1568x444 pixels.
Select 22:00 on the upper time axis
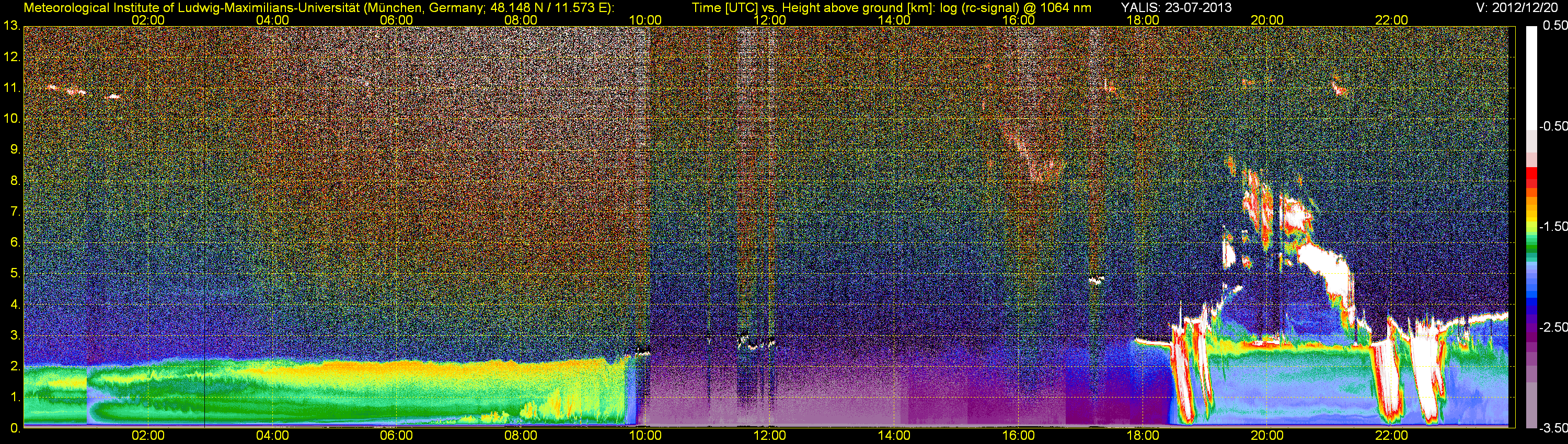click(x=1391, y=20)
